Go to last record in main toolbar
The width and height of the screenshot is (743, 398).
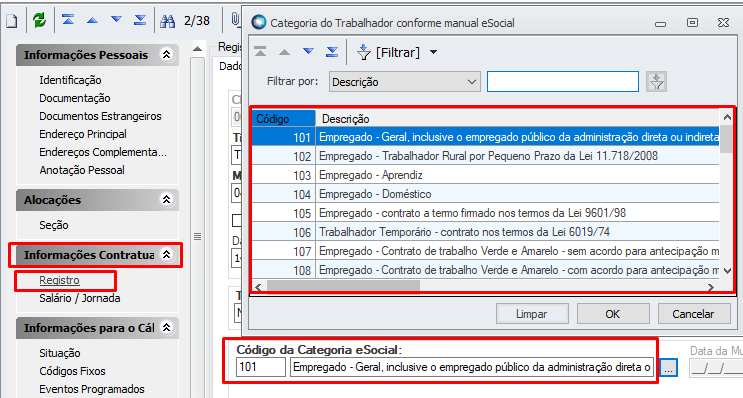[140, 20]
